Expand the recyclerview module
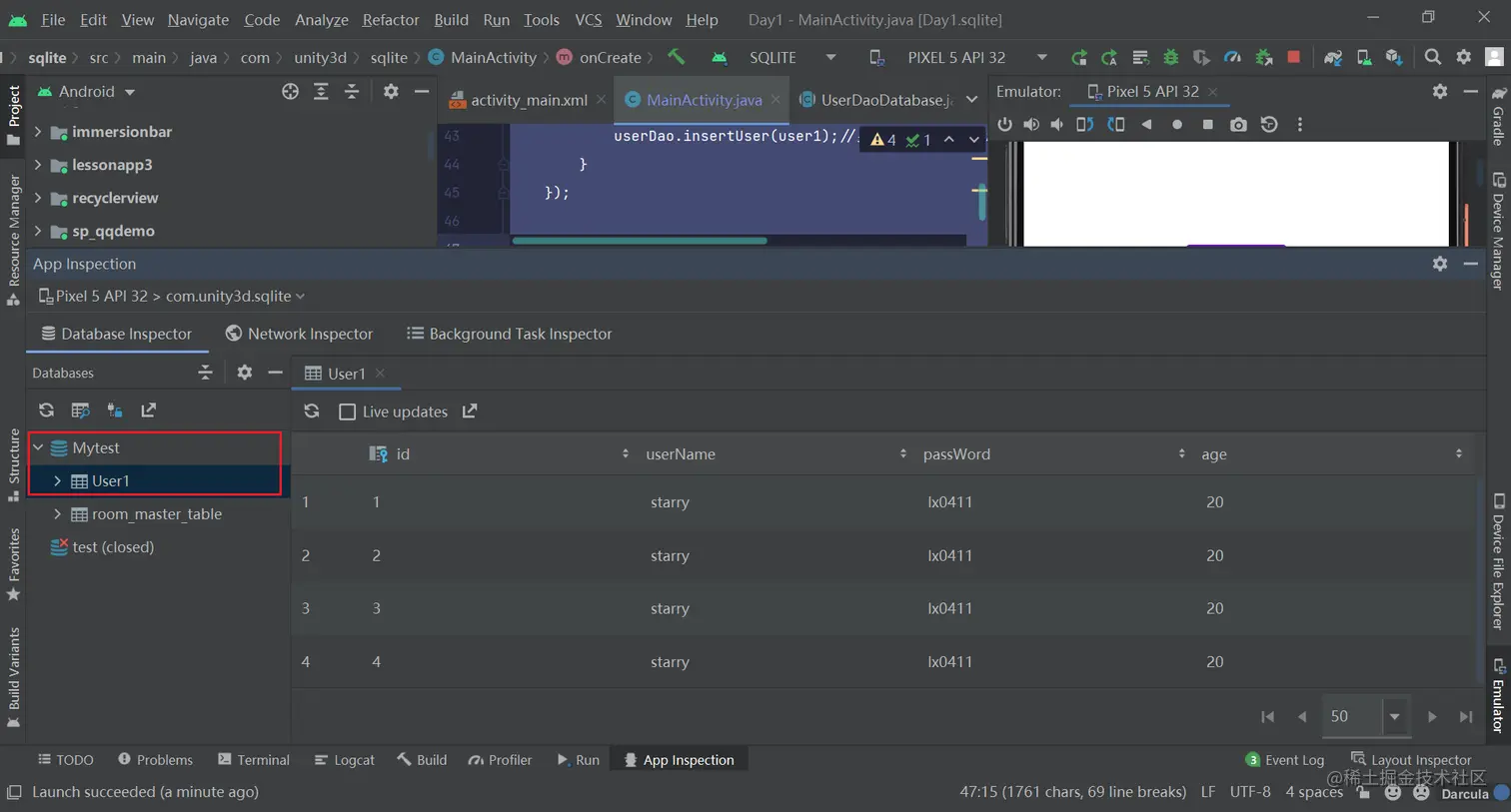This screenshot has height=812, width=1511. point(37,198)
